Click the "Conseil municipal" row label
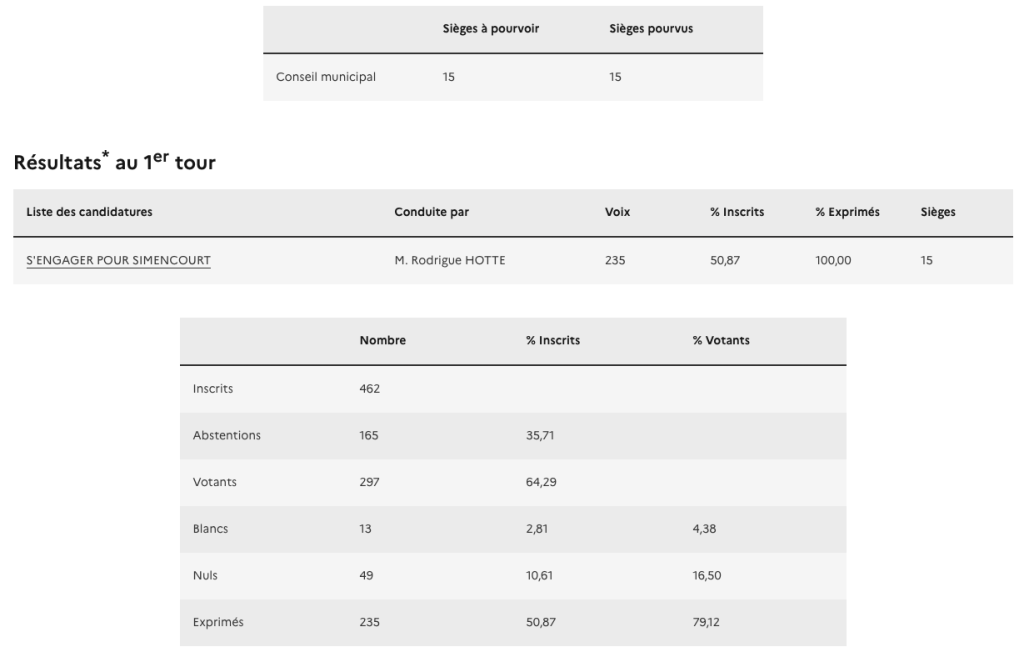This screenshot has width=1024, height=657. 326,76
